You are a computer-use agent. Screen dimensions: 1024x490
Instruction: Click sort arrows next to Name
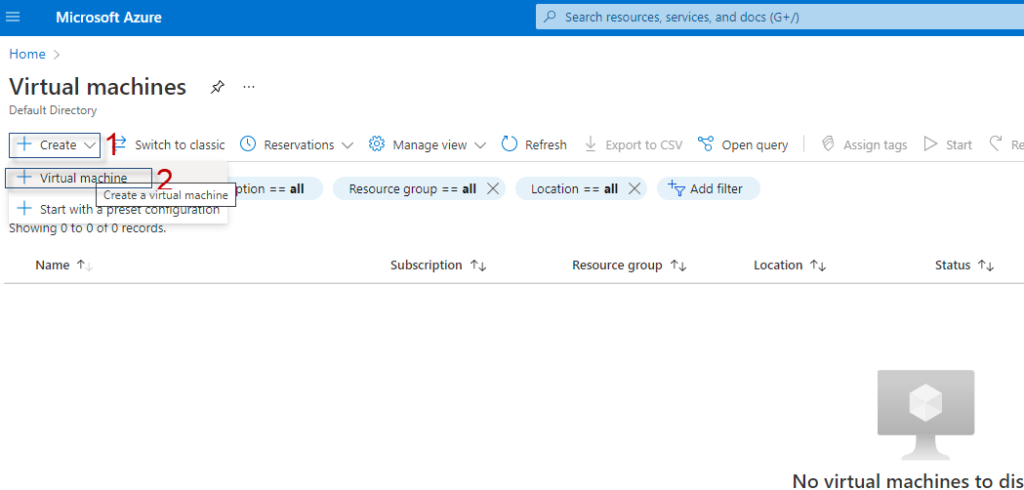click(x=85, y=265)
